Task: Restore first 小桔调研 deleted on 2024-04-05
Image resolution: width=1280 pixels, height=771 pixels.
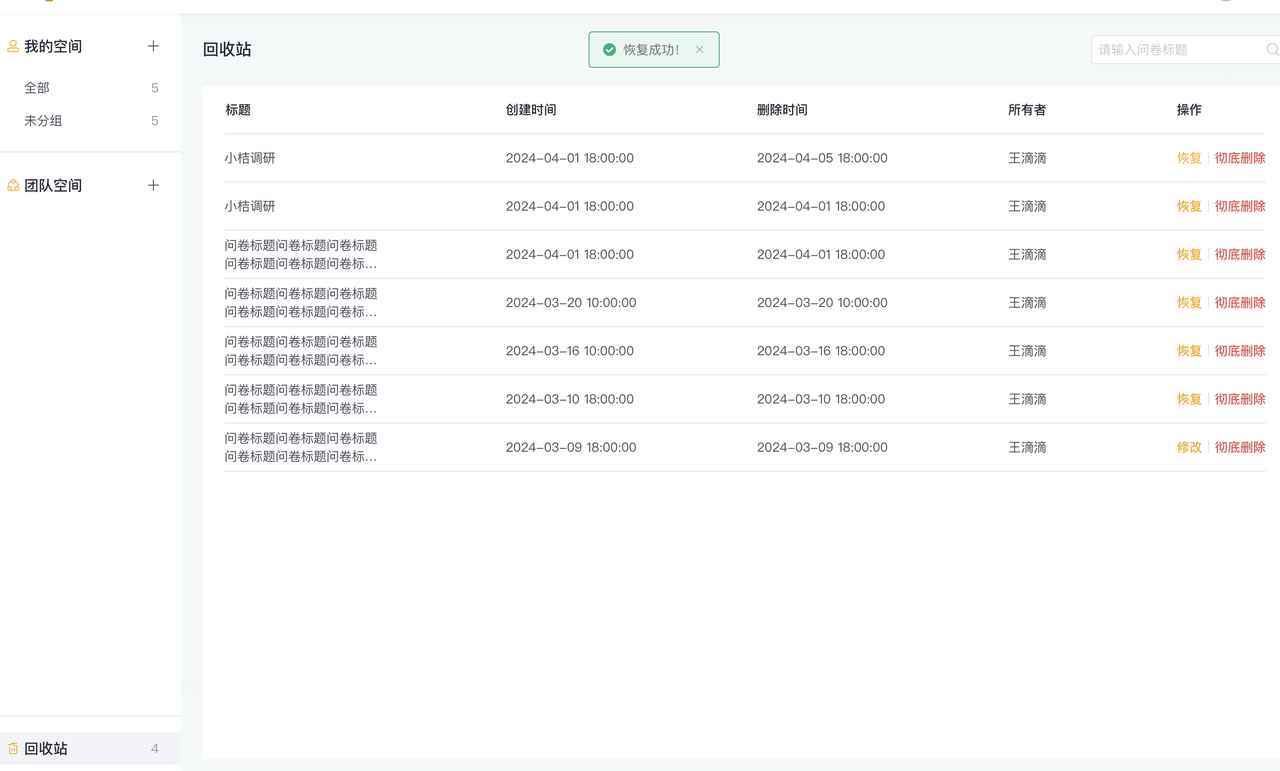Action: click(x=1188, y=158)
